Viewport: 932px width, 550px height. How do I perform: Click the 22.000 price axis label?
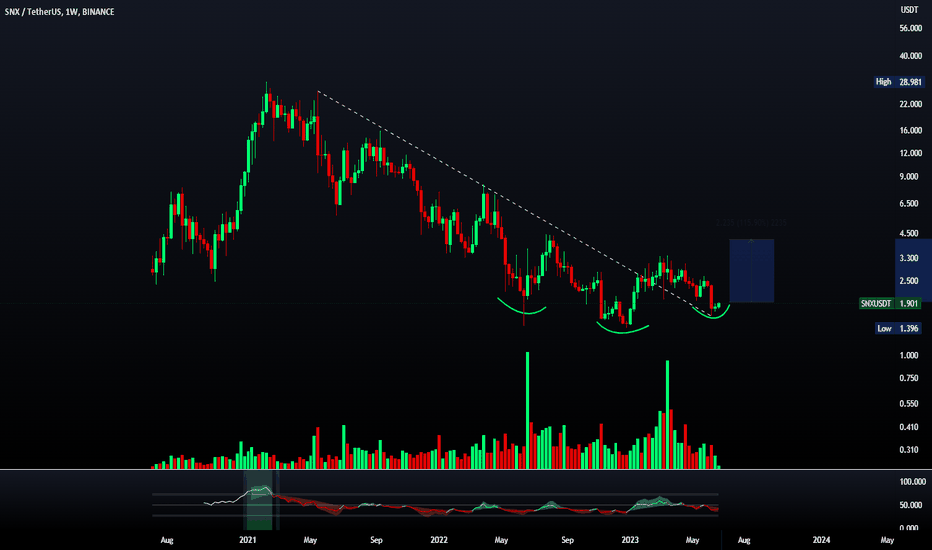[910, 103]
